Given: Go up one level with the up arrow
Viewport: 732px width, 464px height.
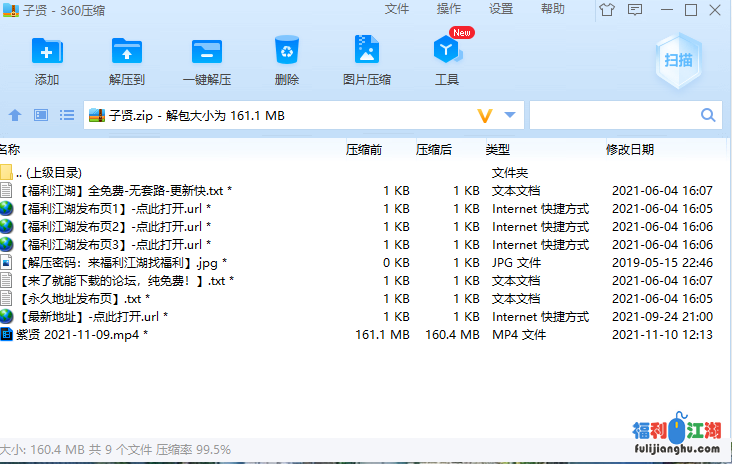Looking at the screenshot, I should (x=15, y=116).
